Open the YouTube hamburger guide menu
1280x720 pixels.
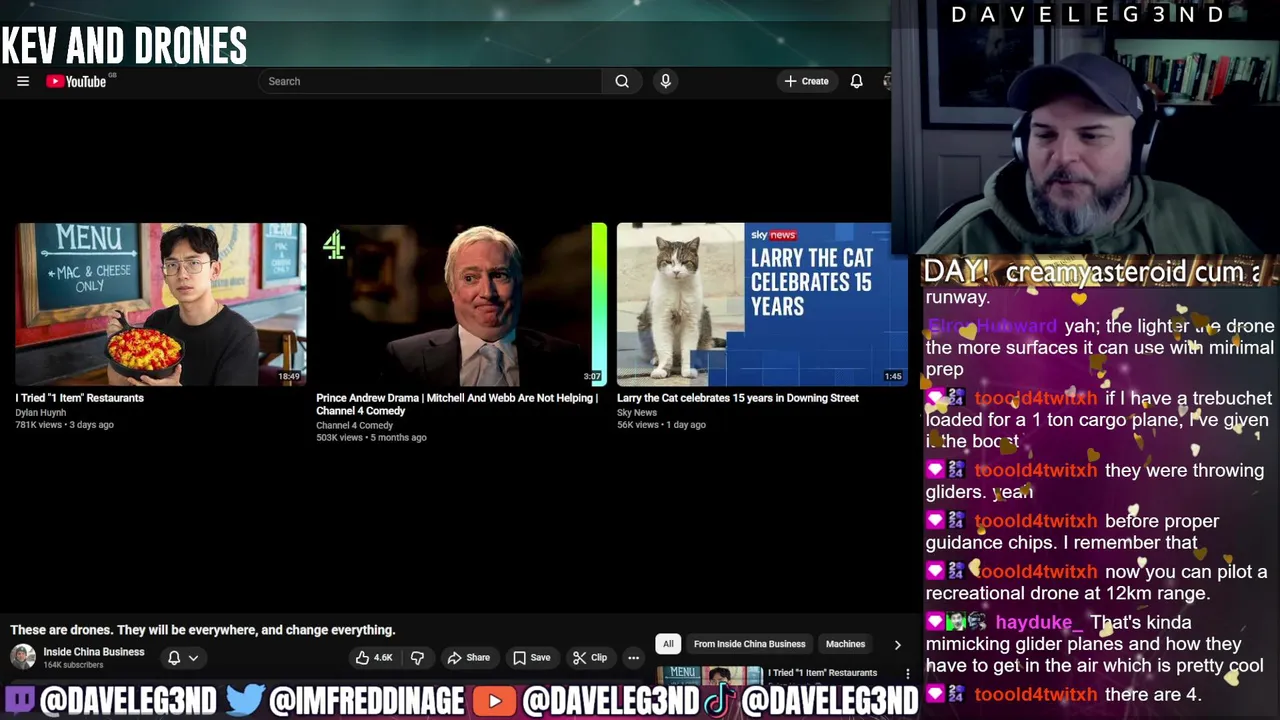pos(23,81)
